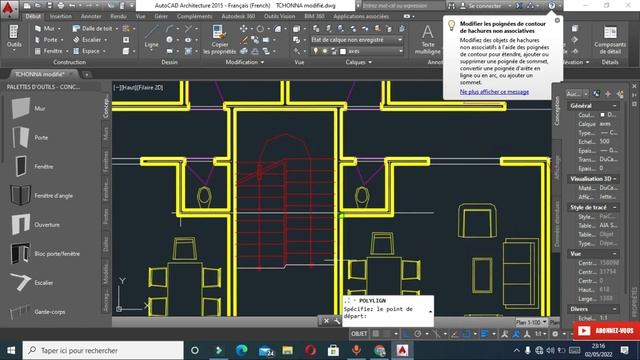Click Ne plus afficher ce message link
Screen dimensions: 640x360
pyautogui.click(x=494, y=92)
